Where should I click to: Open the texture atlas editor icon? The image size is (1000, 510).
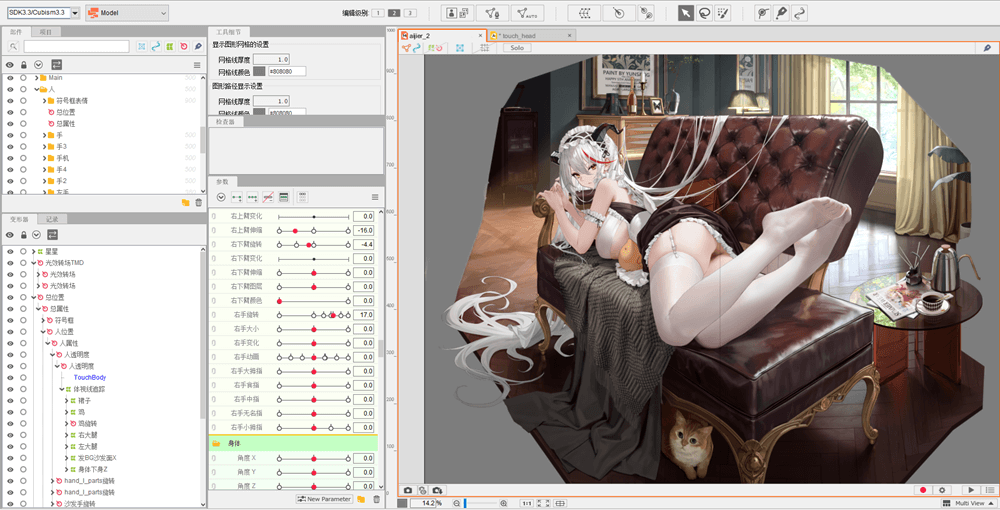click(x=457, y=13)
